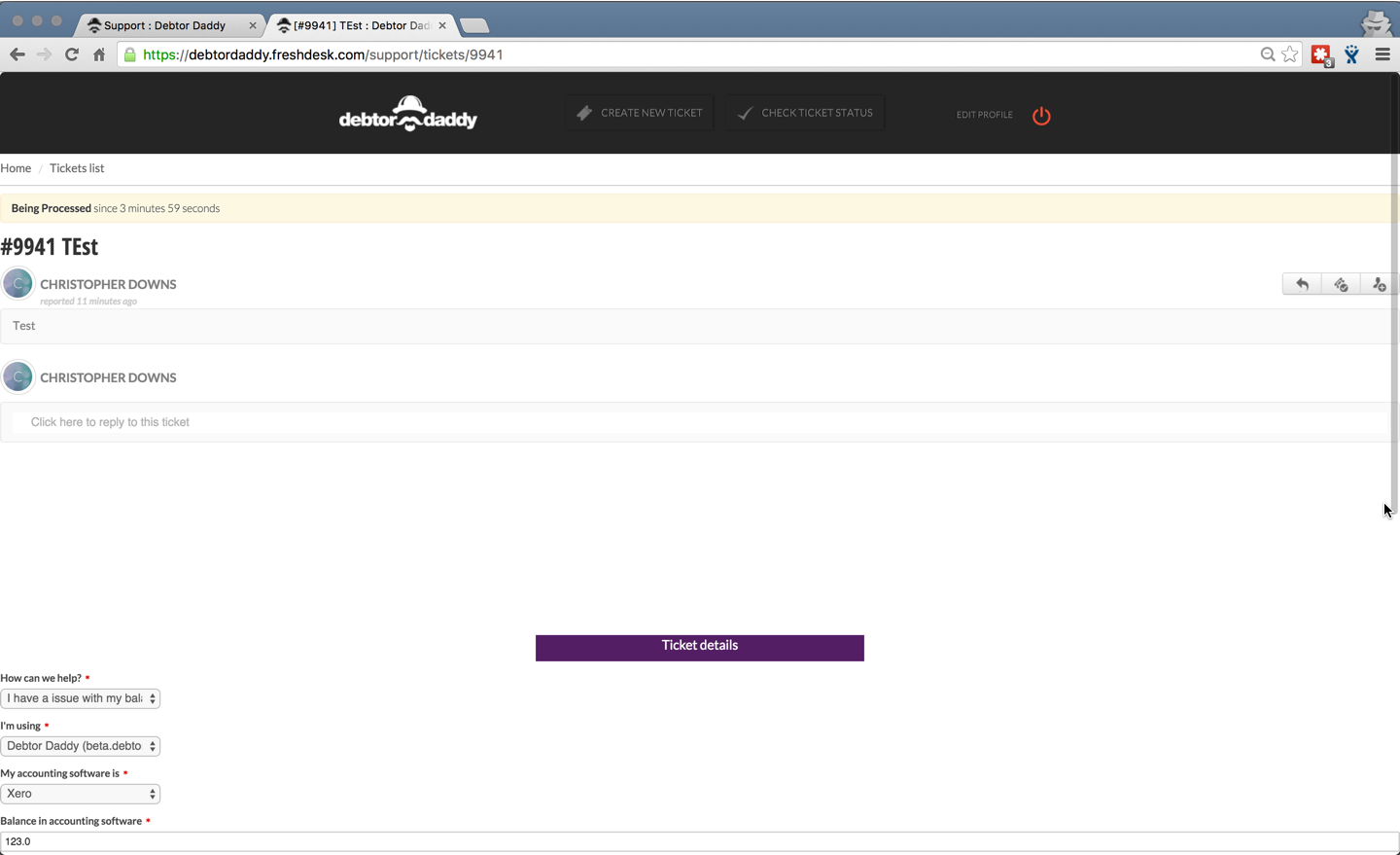Click the mark ticket as closed icon
This screenshot has width=1400, height=855.
click(x=1341, y=284)
